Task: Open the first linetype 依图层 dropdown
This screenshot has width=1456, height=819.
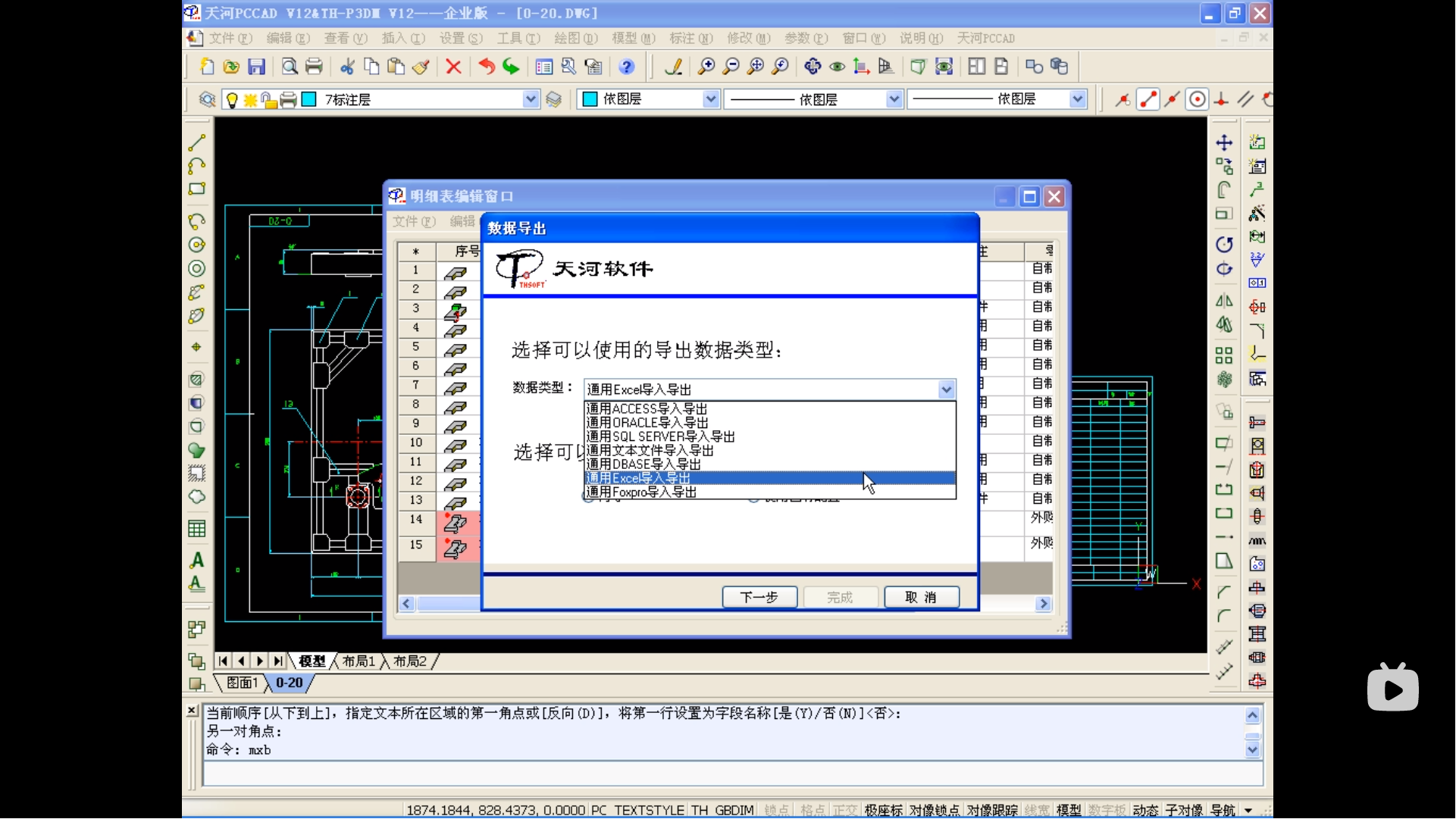Action: [x=894, y=99]
